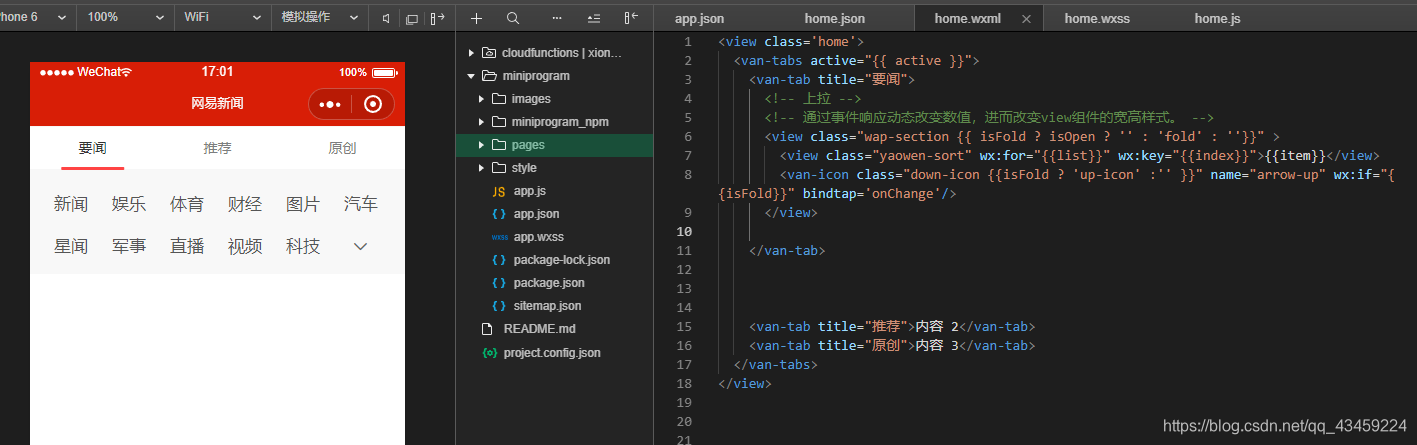This screenshot has height=445, width=1417.
Task: Click the dock simulator panel arrow icon
Action: pyautogui.click(x=437, y=18)
